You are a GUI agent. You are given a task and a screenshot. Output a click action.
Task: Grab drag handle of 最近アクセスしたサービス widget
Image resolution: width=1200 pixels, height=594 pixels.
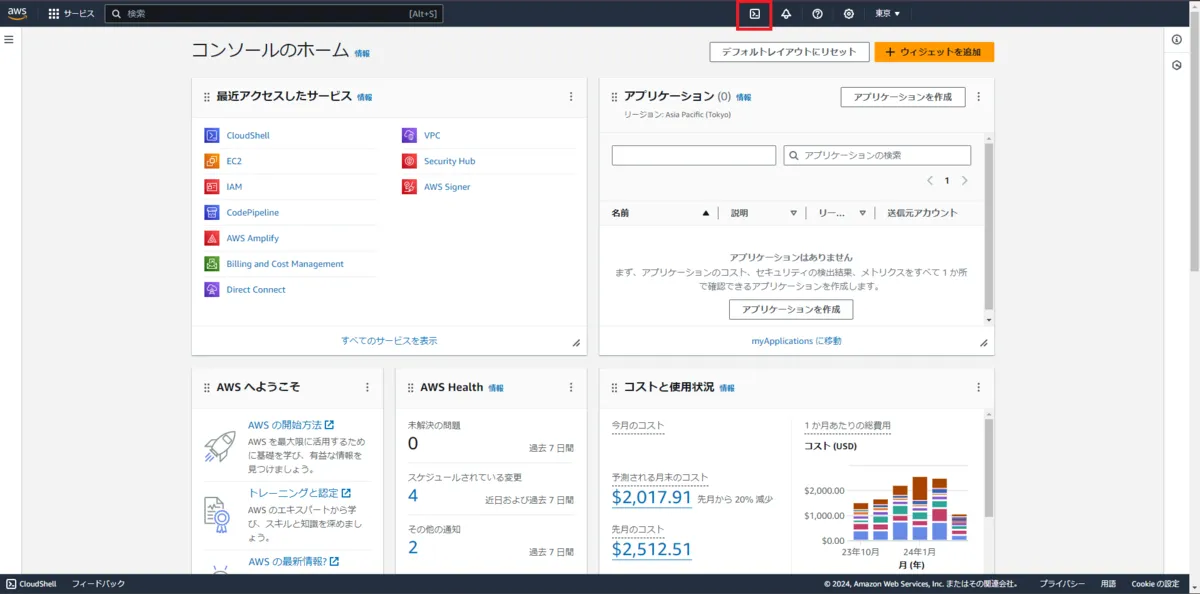(207, 97)
